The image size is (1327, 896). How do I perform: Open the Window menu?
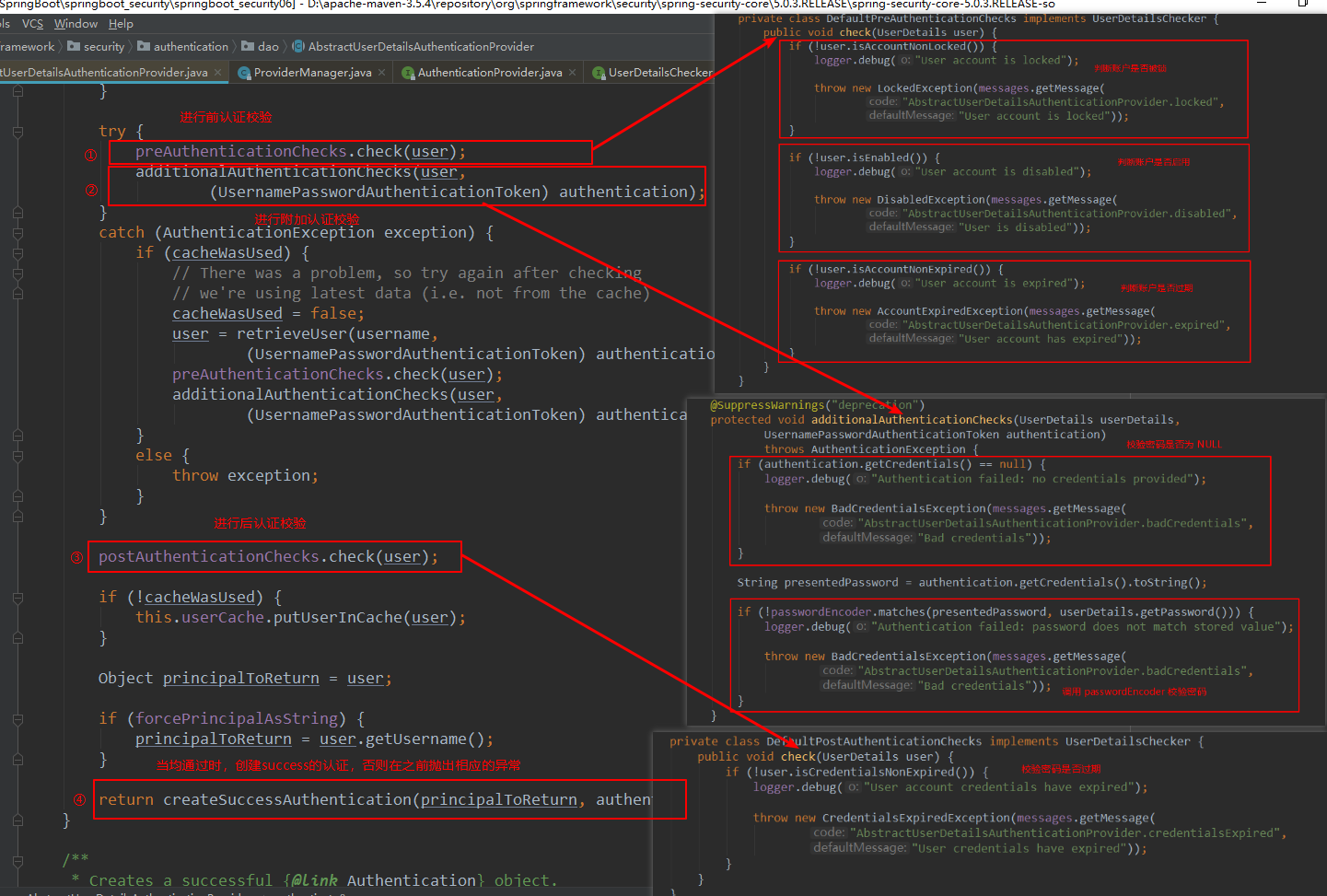[76, 23]
